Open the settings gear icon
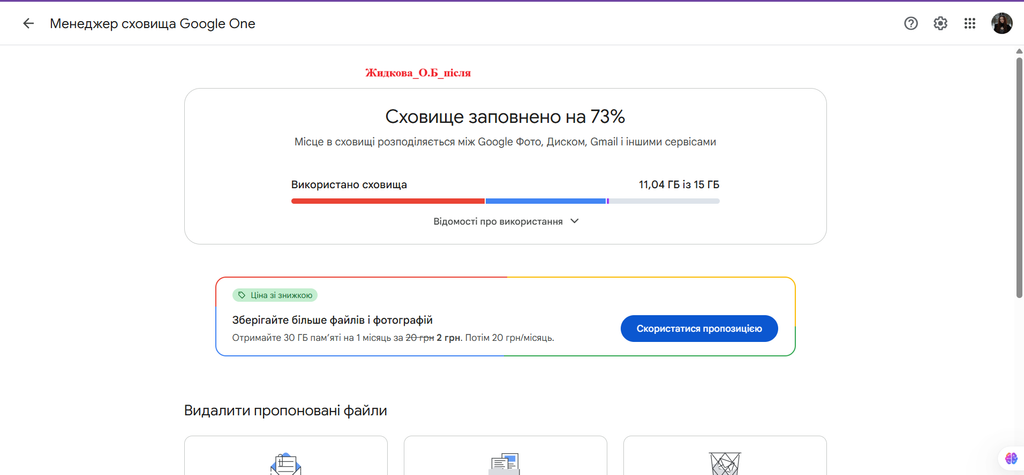This screenshot has height=475, width=1024. point(940,24)
